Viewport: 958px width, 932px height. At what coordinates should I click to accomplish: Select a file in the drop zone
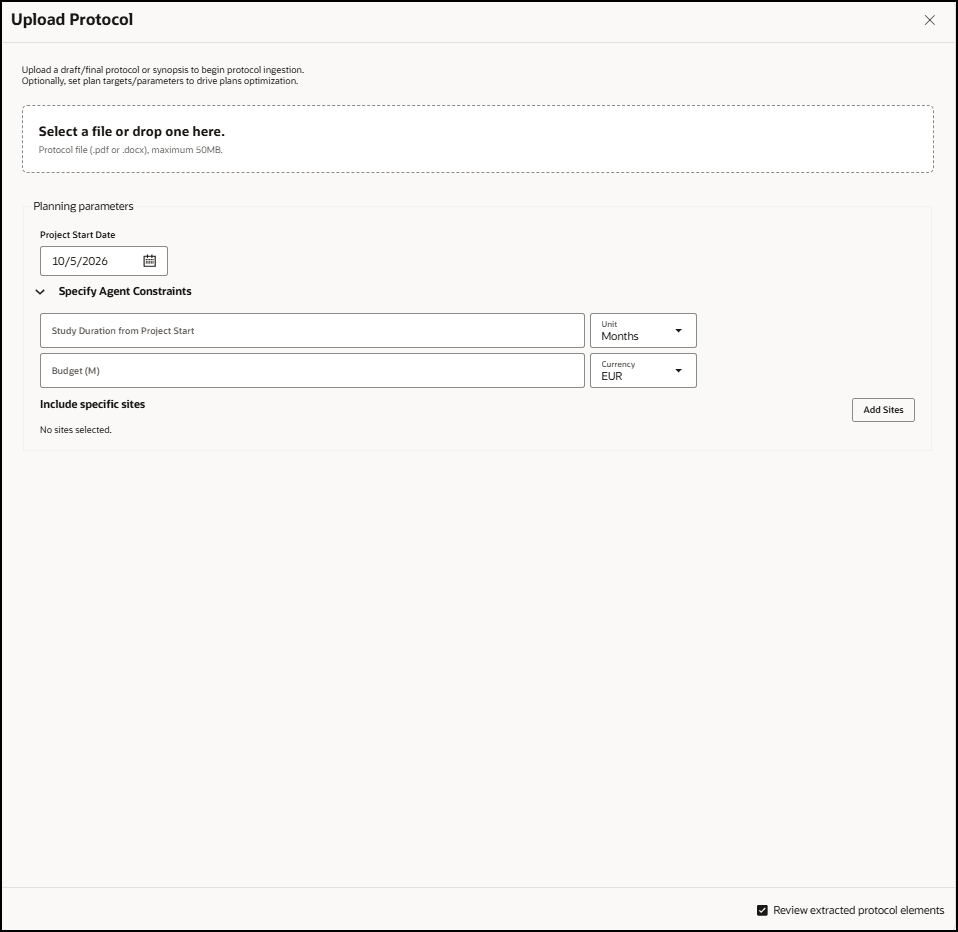[478, 139]
